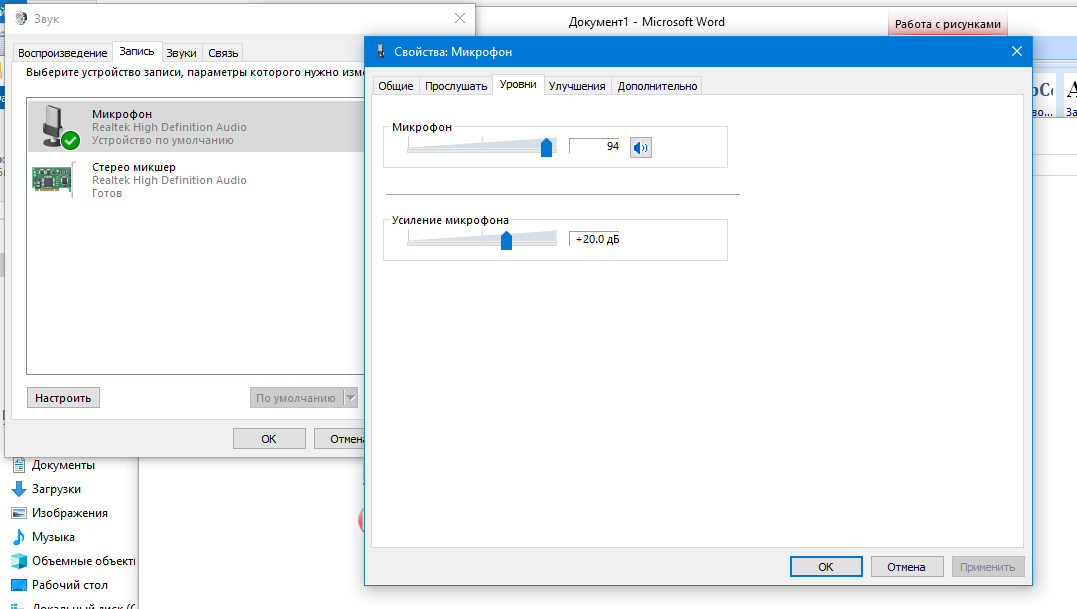This screenshot has height=609, width=1077.
Task: Confirm microphone properties with OK
Action: click(x=826, y=567)
